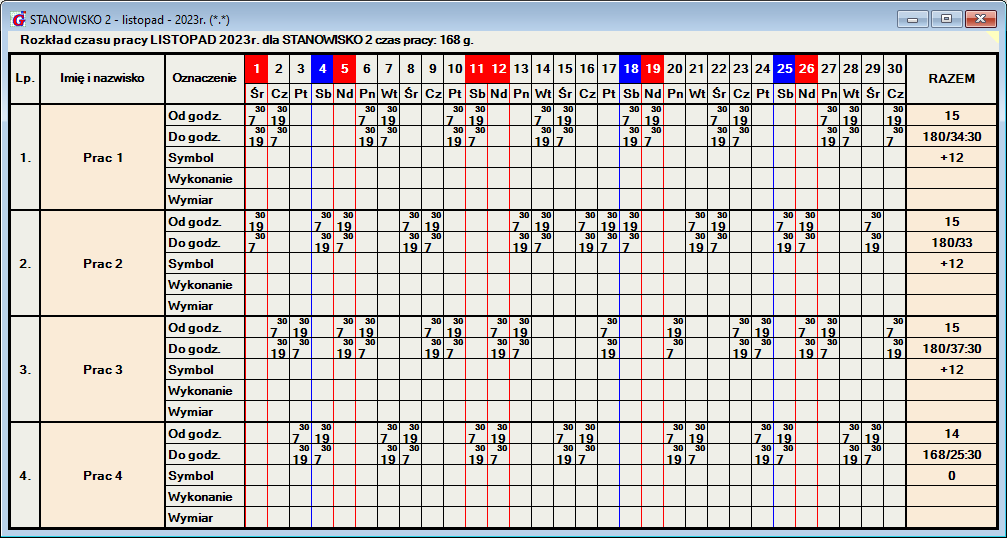Click the application icon in the title bar
This screenshot has height=538, width=1007.
[x=18, y=19]
